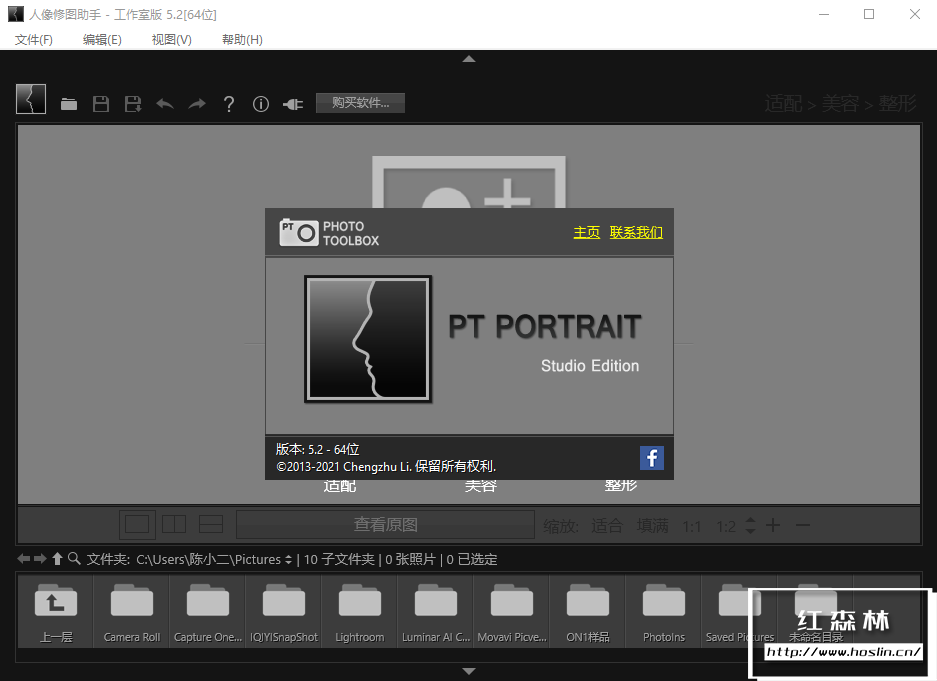Set zoom to 填满 fill
937x681 pixels.
tap(653, 526)
